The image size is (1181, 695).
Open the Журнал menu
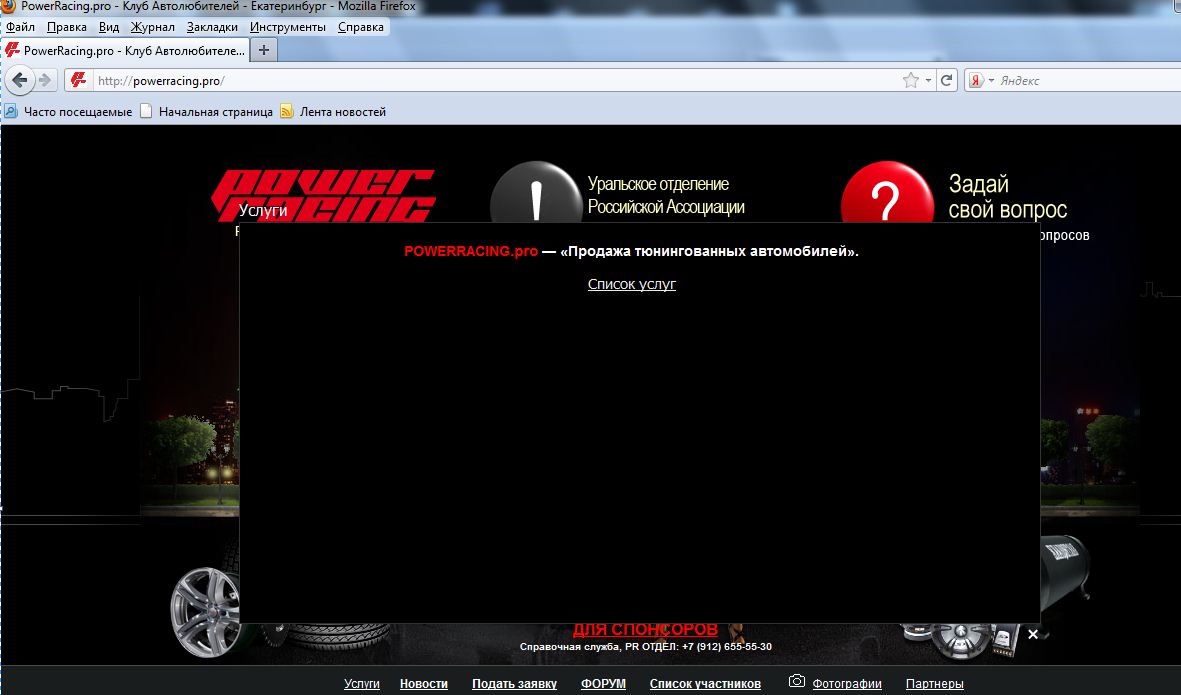pyautogui.click(x=152, y=27)
